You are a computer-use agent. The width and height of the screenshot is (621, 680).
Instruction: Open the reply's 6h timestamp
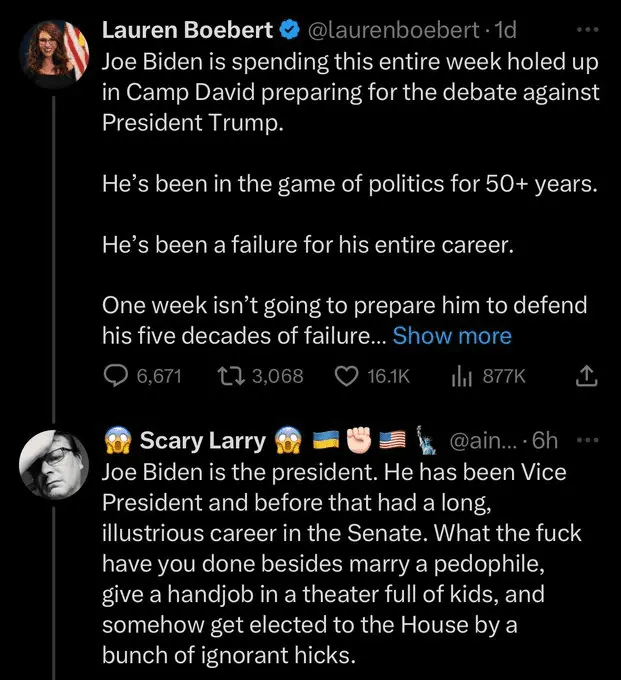(x=545, y=441)
